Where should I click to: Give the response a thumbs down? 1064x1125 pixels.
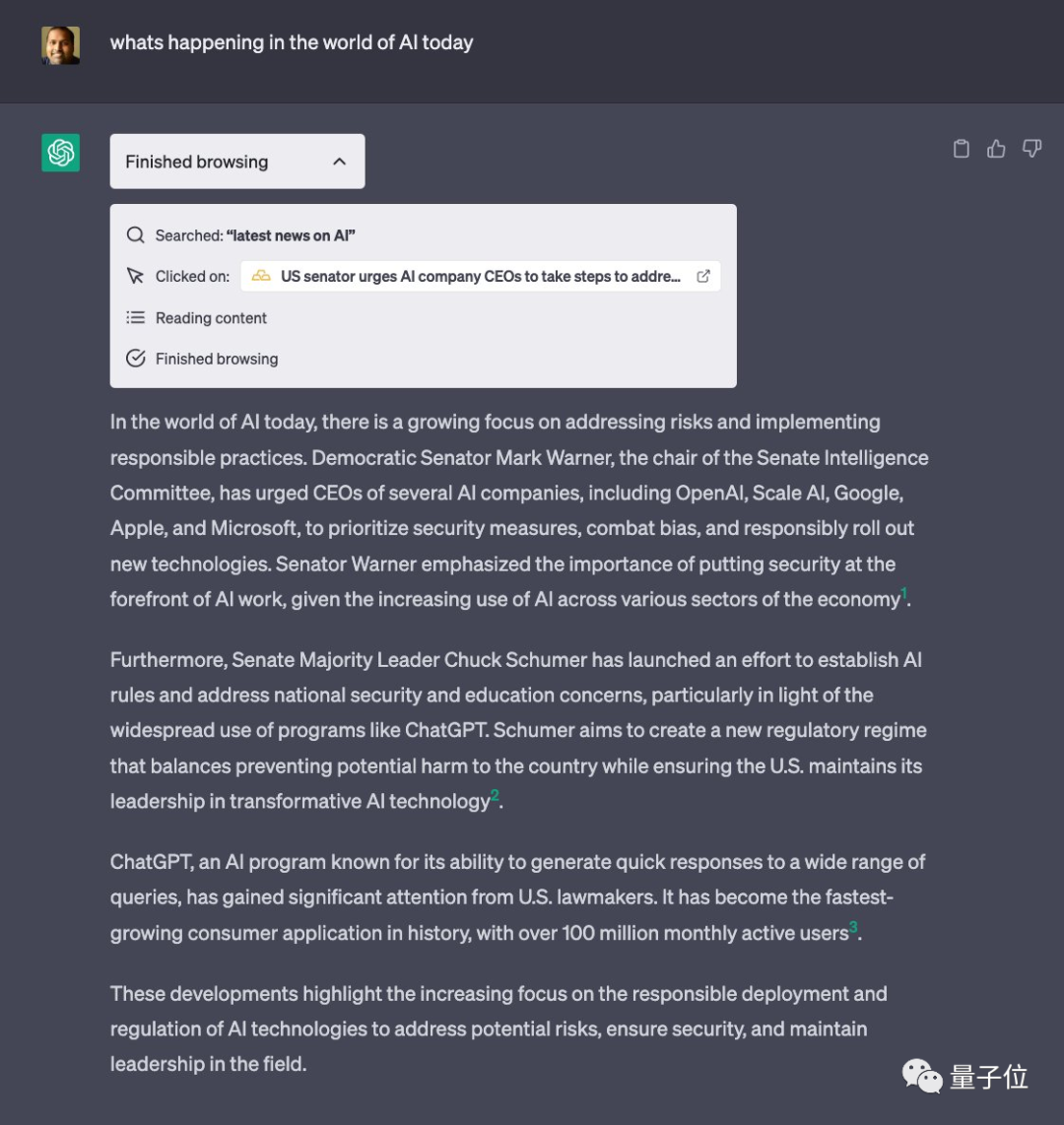1031,148
